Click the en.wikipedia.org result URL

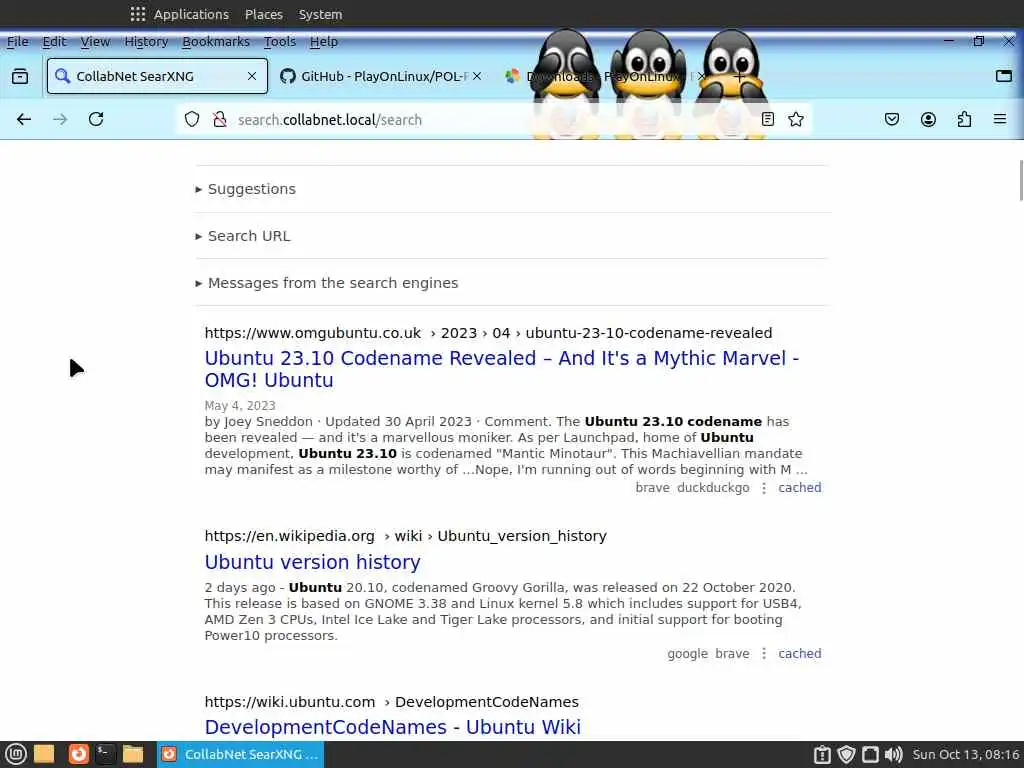[x=406, y=536]
